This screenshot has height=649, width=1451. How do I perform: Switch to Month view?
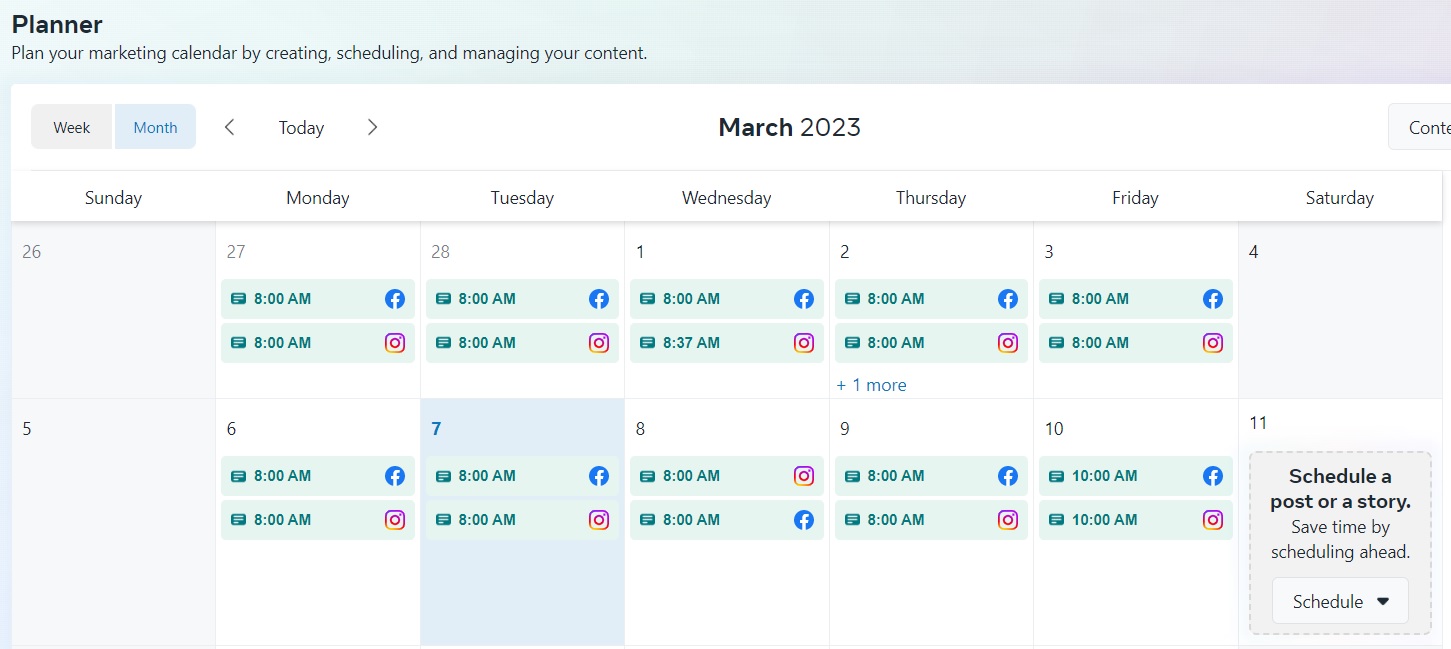[x=155, y=127]
